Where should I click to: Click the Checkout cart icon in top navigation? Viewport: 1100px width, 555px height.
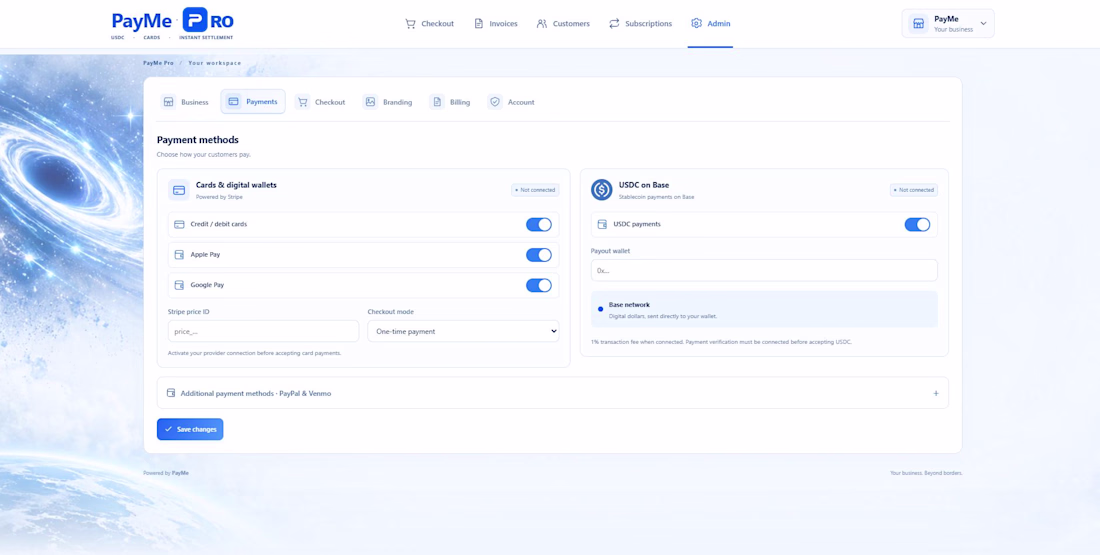pos(410,23)
